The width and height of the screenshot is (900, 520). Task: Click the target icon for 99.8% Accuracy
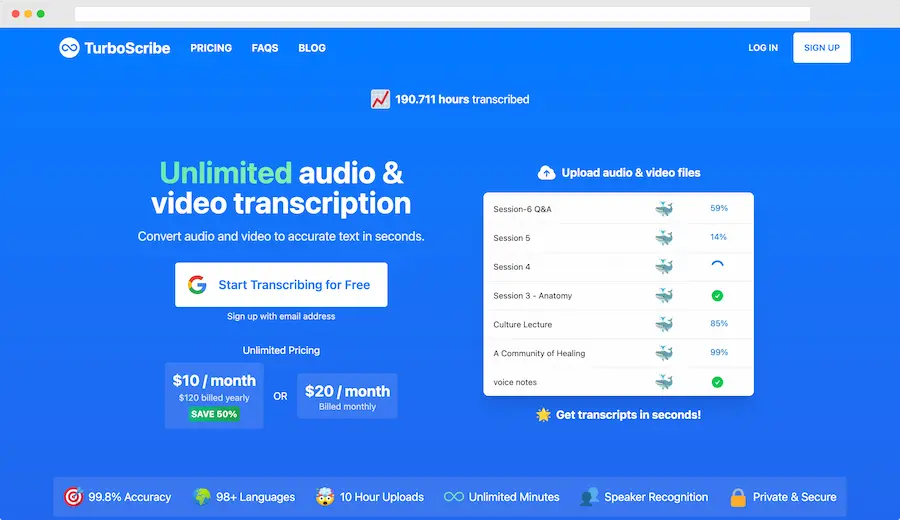[73, 497]
